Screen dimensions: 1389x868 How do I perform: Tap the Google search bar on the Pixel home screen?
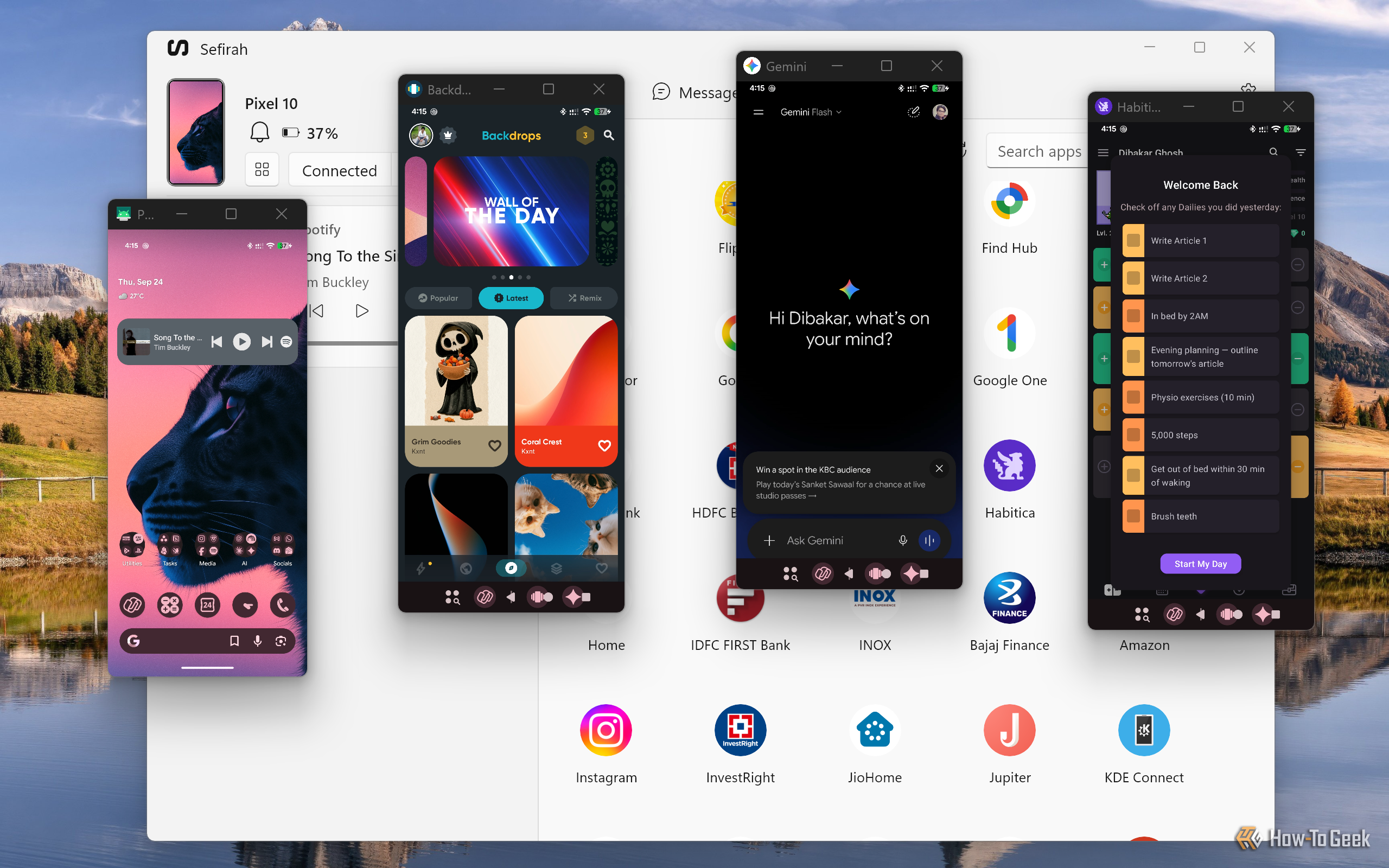coord(207,641)
